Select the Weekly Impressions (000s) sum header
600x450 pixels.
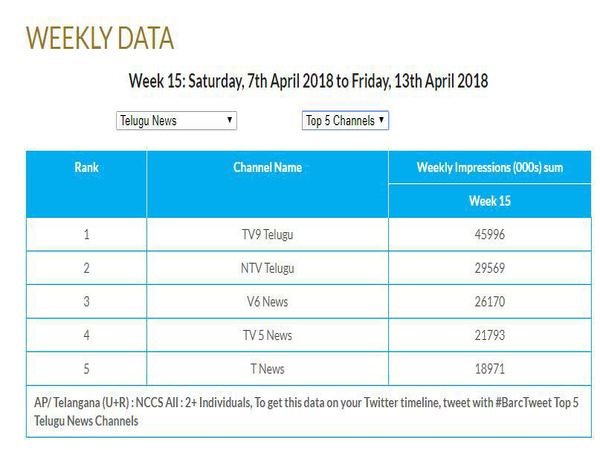tap(489, 167)
